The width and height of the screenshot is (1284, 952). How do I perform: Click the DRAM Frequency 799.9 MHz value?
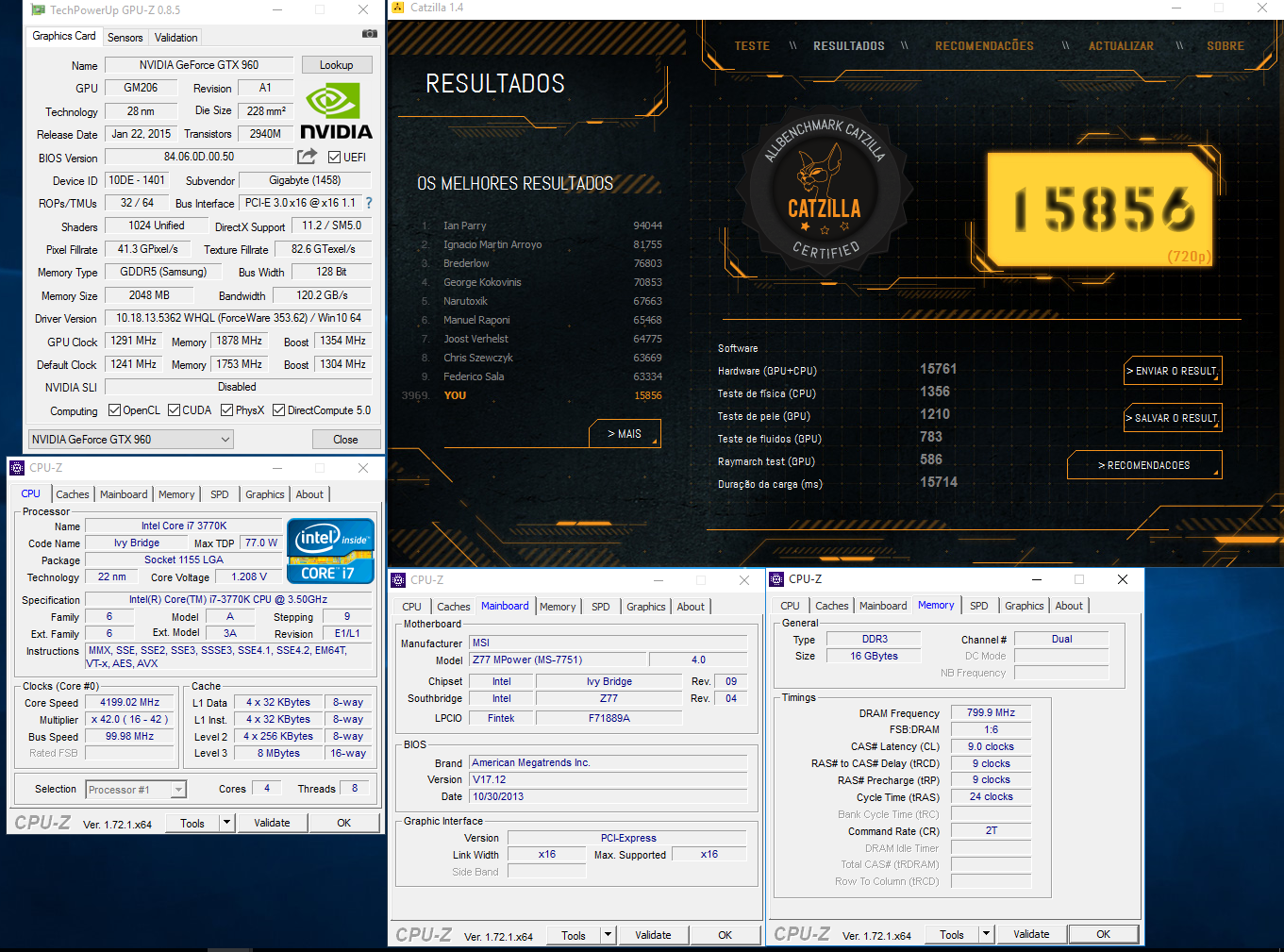pyautogui.click(x=991, y=713)
